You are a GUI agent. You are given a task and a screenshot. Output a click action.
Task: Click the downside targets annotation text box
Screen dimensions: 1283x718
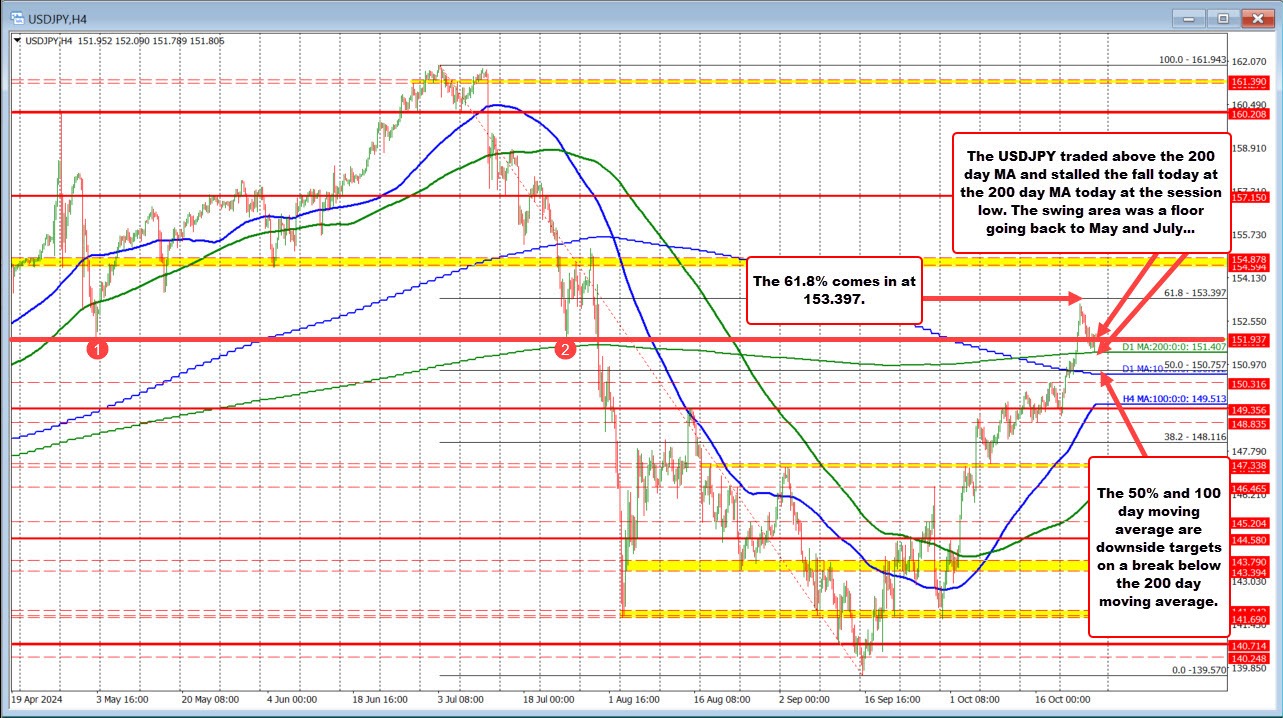click(x=1160, y=547)
